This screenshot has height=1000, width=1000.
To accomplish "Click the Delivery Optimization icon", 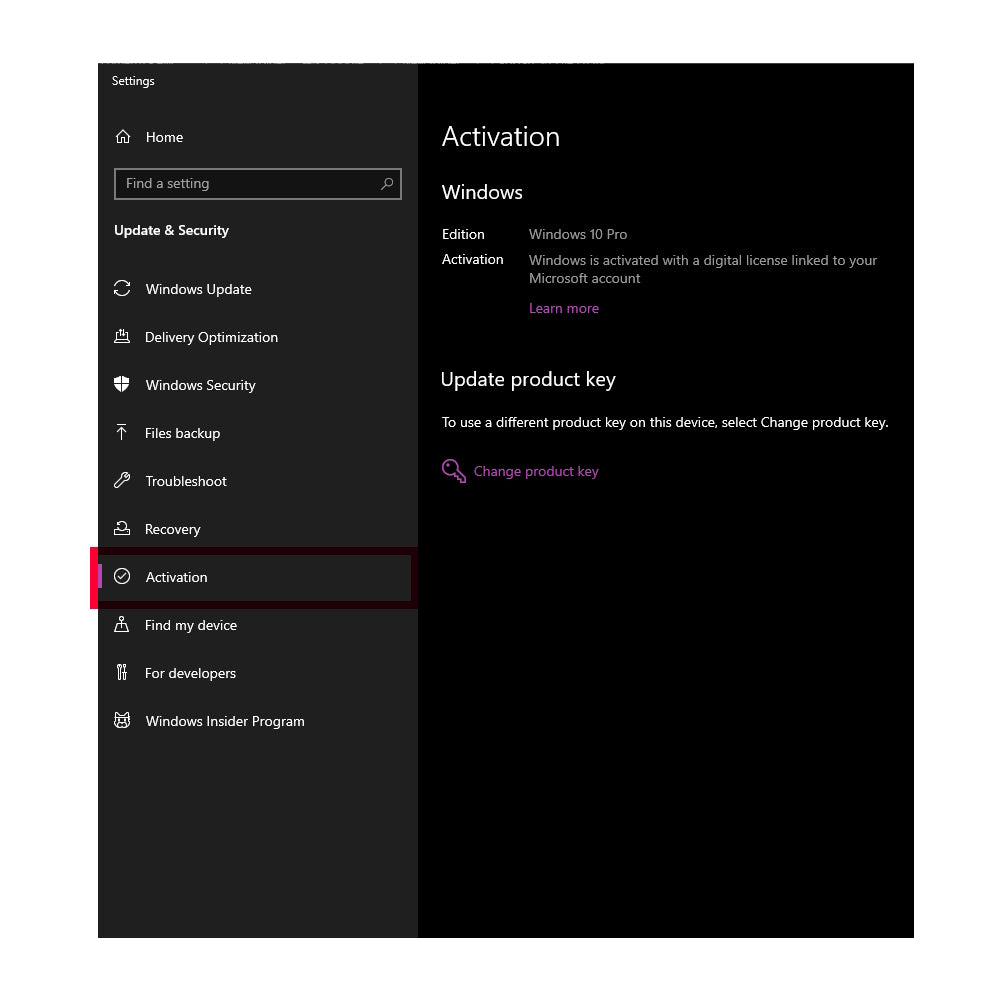I will [x=122, y=337].
